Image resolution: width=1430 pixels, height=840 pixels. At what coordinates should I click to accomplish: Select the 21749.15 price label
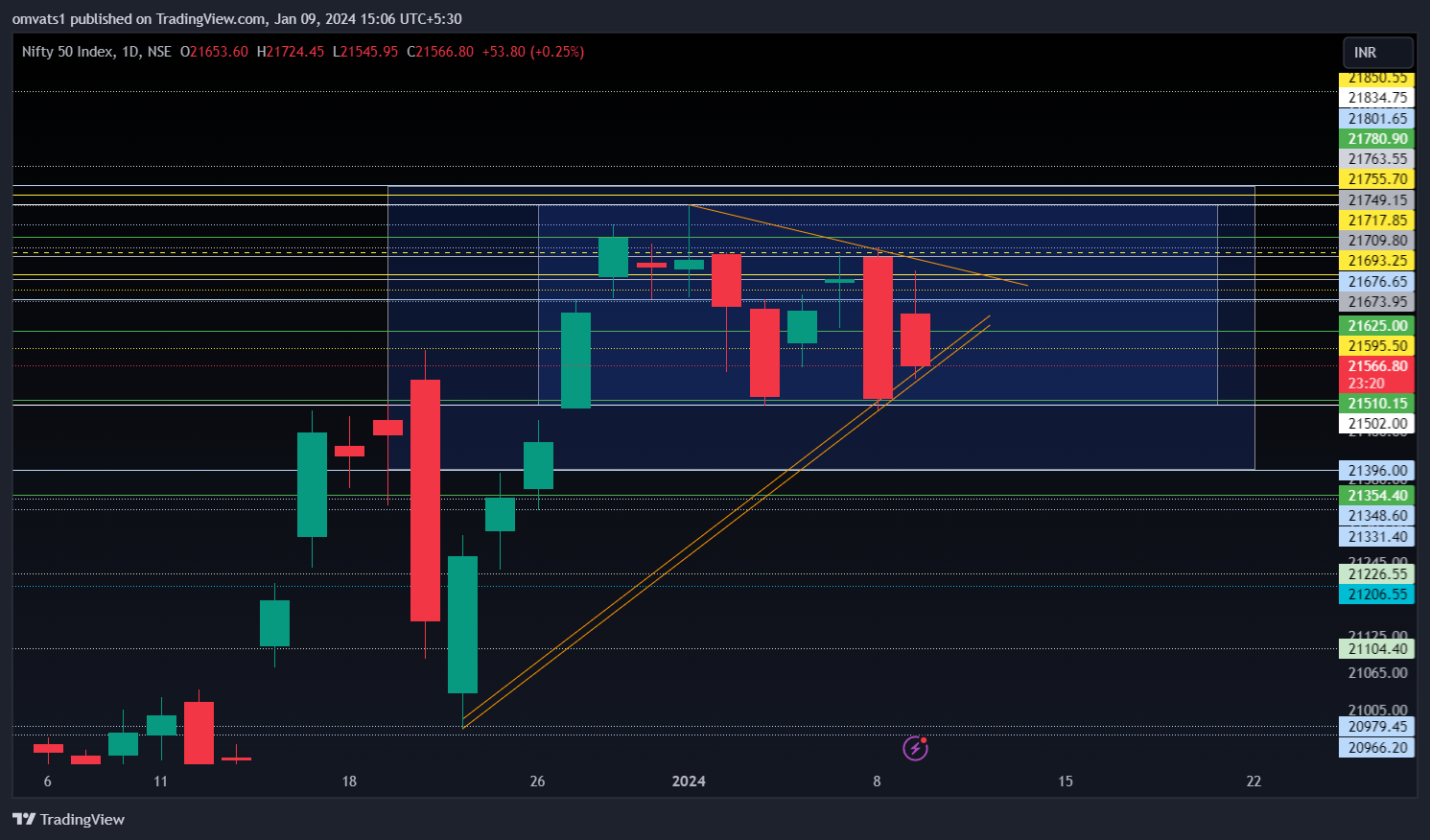(1377, 200)
